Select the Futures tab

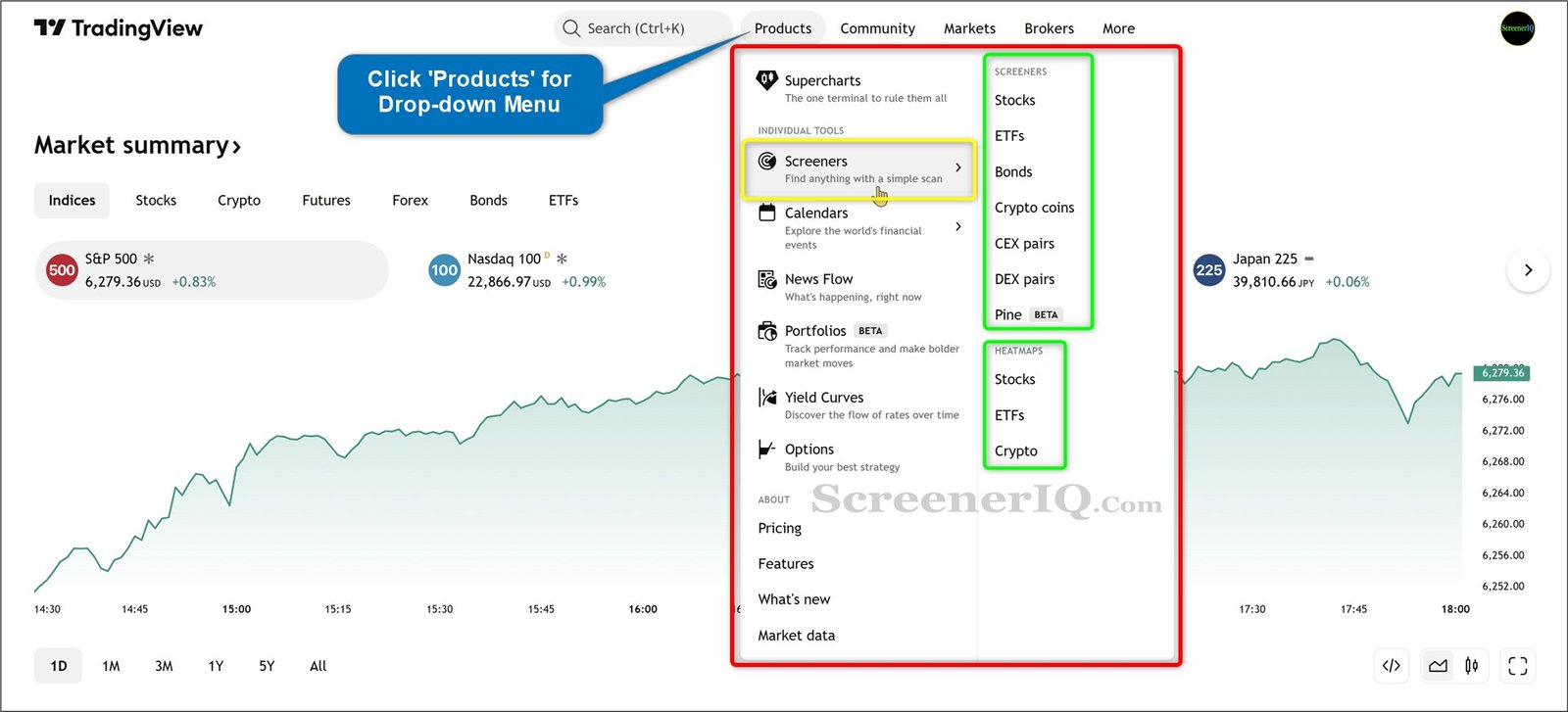326,201
